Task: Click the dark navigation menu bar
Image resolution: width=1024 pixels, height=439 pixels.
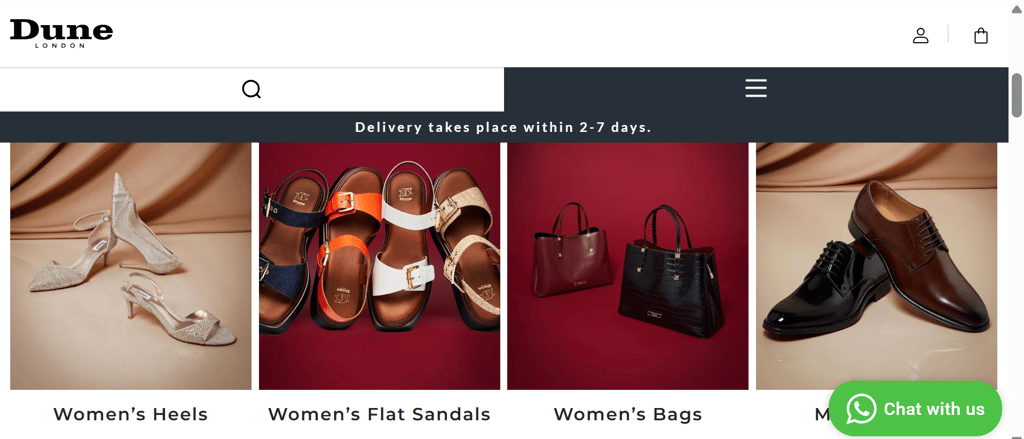Action: 756,89
